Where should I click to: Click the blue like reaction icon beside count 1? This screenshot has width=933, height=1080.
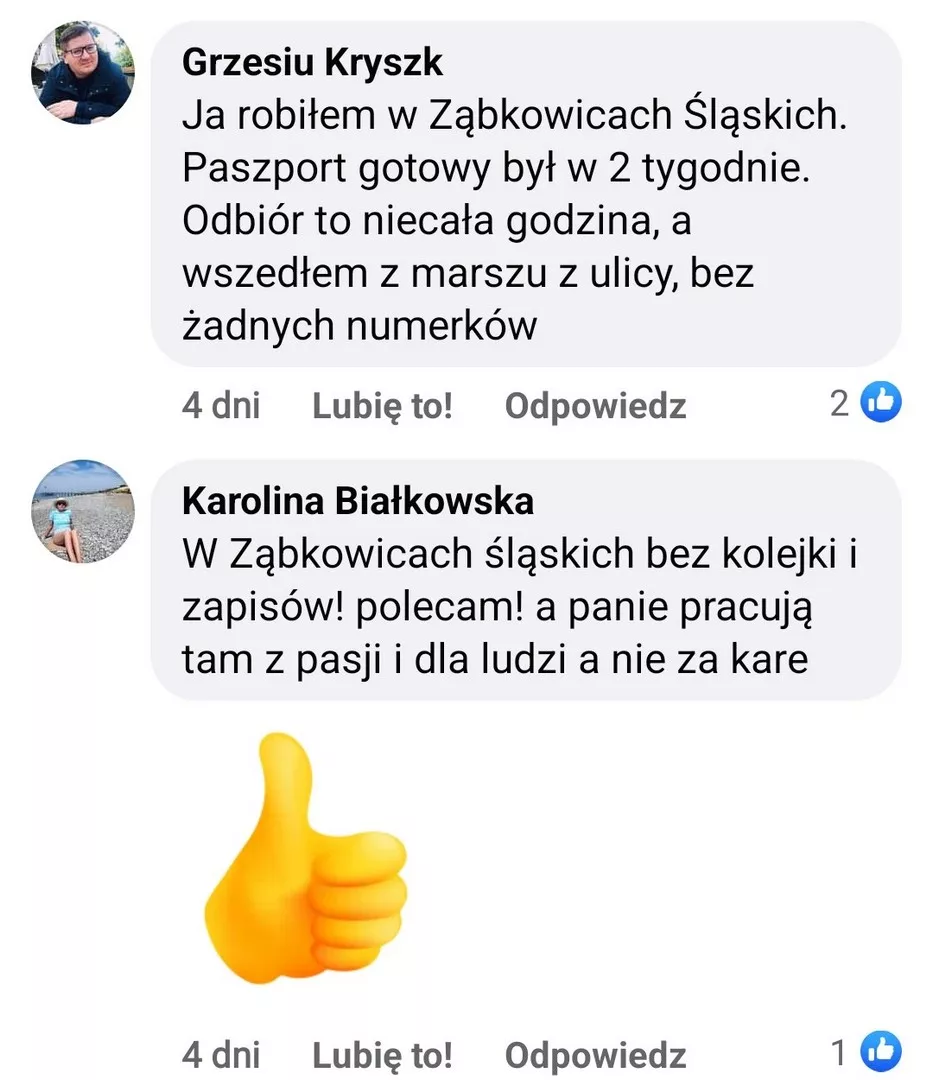click(x=881, y=1051)
